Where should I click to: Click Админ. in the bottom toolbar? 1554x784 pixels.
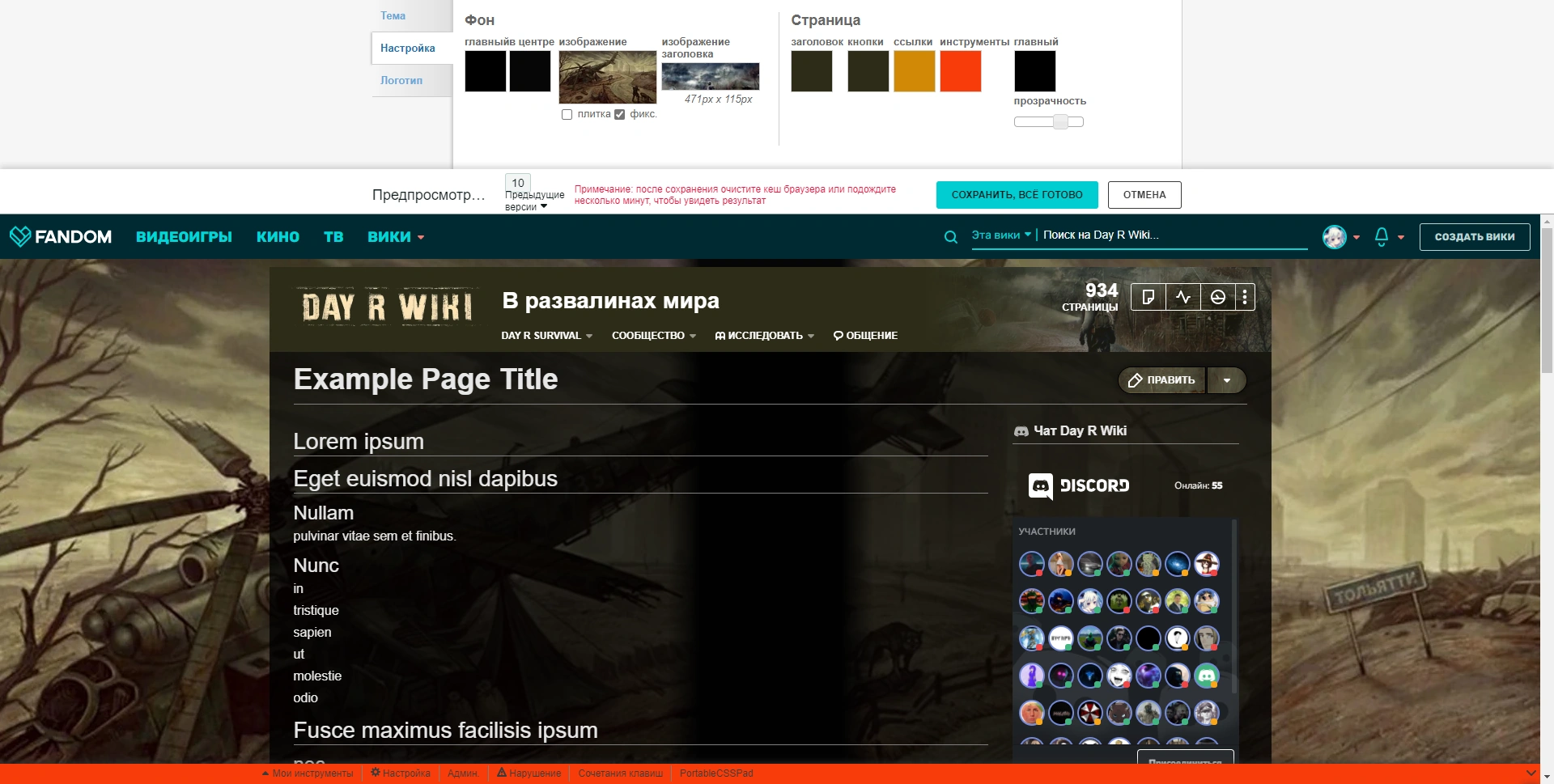click(463, 773)
